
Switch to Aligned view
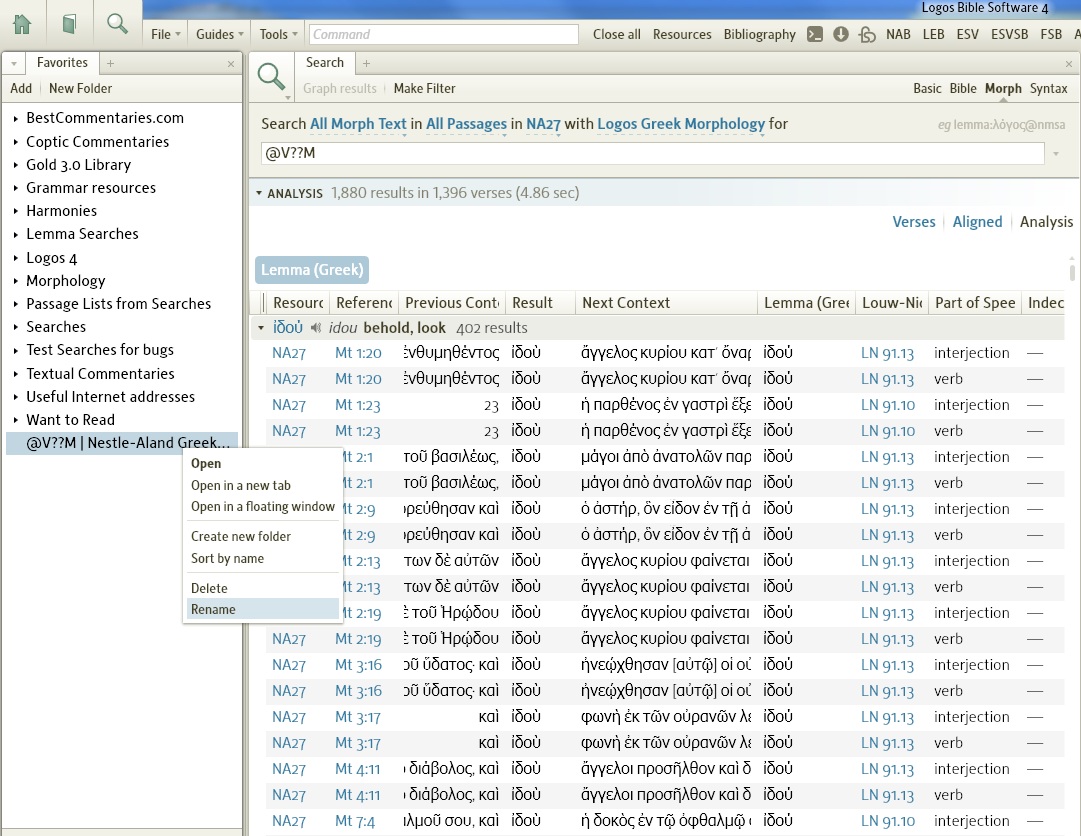pyautogui.click(x=977, y=222)
